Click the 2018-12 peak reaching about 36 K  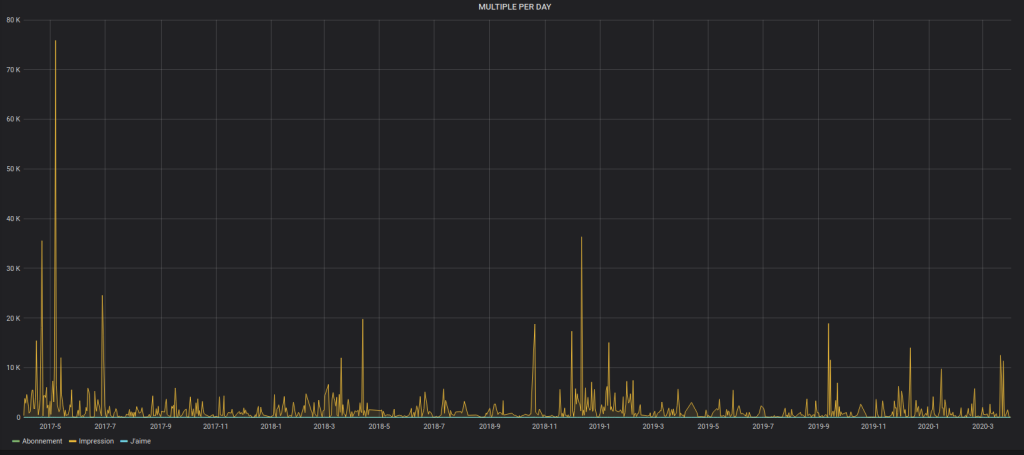(x=581, y=239)
